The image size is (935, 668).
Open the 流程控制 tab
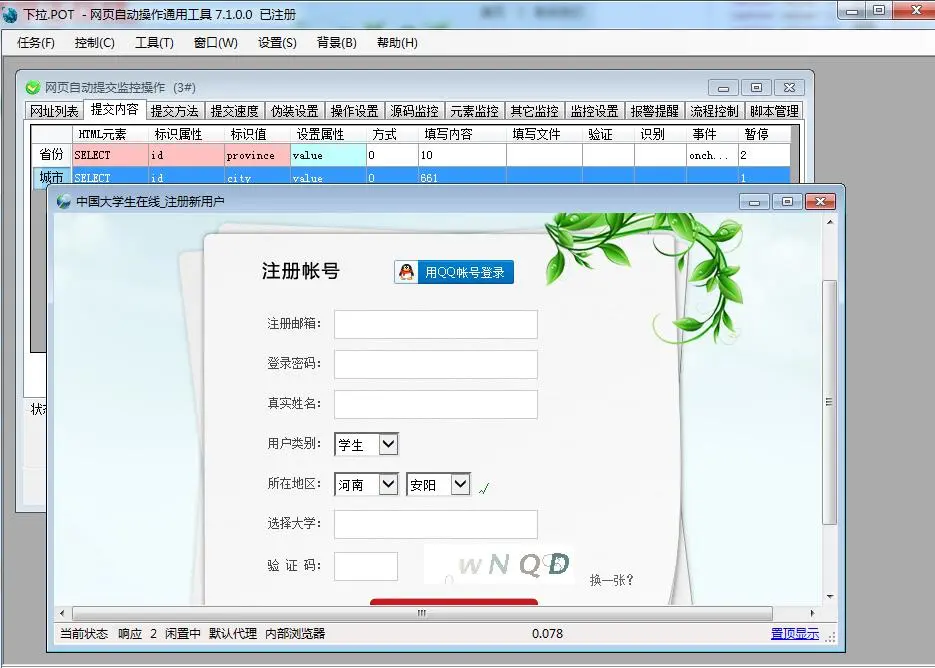[x=714, y=111]
